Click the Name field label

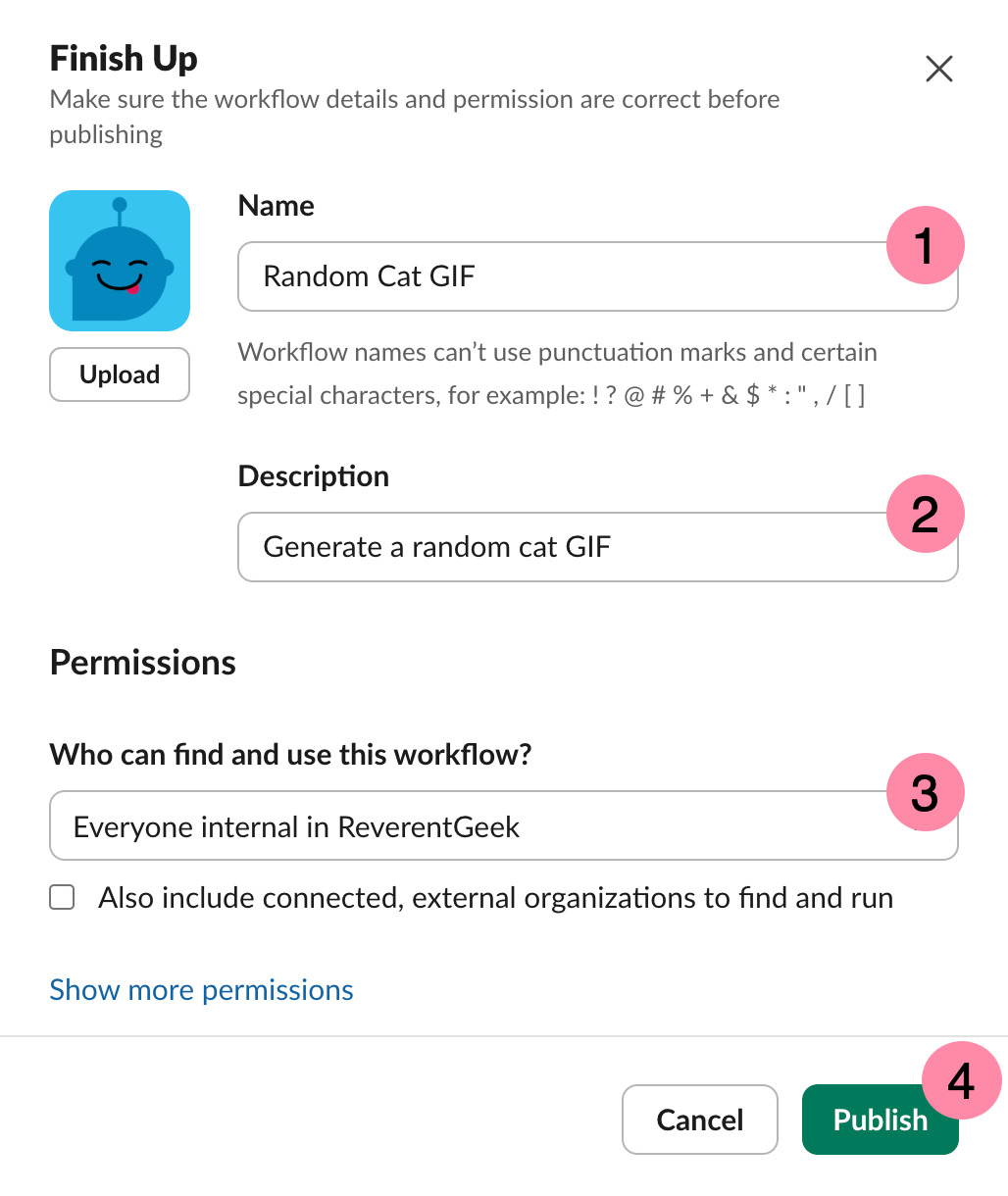[x=277, y=206]
